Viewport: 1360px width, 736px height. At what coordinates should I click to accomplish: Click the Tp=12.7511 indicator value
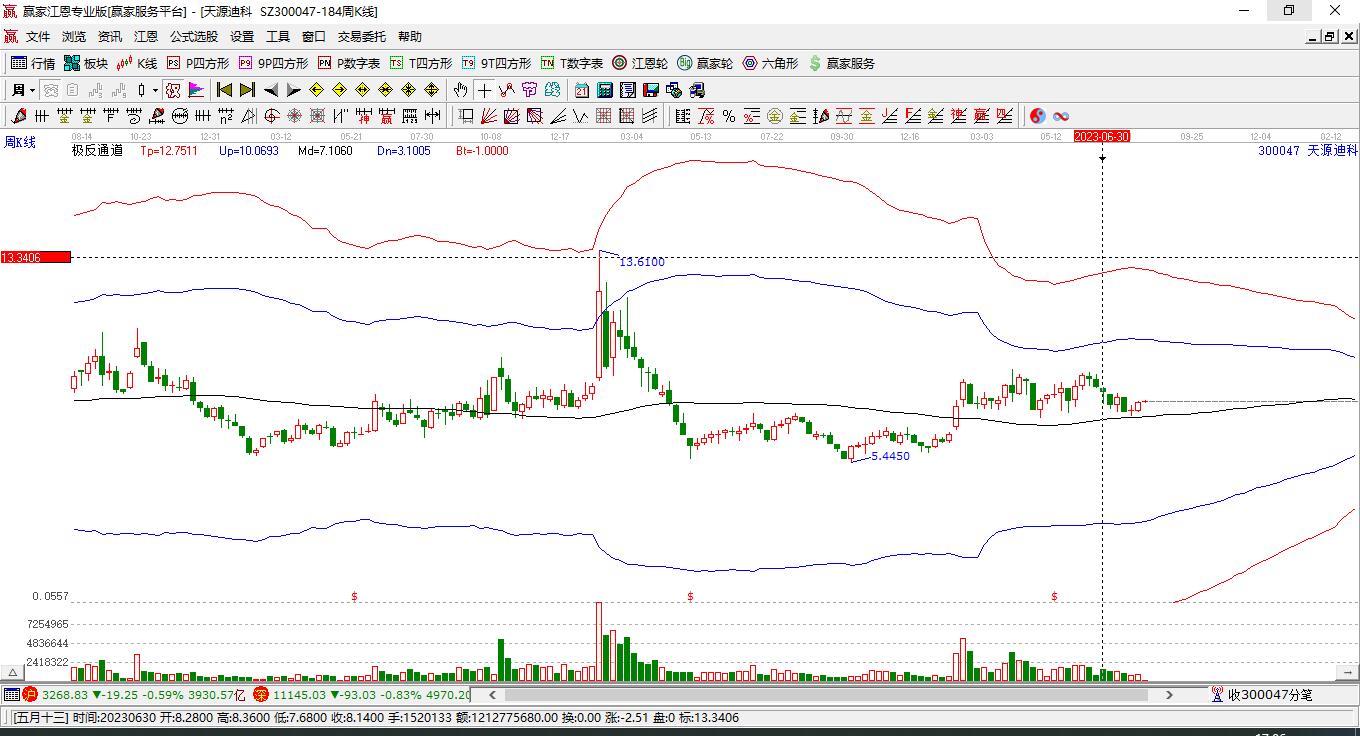(169, 151)
